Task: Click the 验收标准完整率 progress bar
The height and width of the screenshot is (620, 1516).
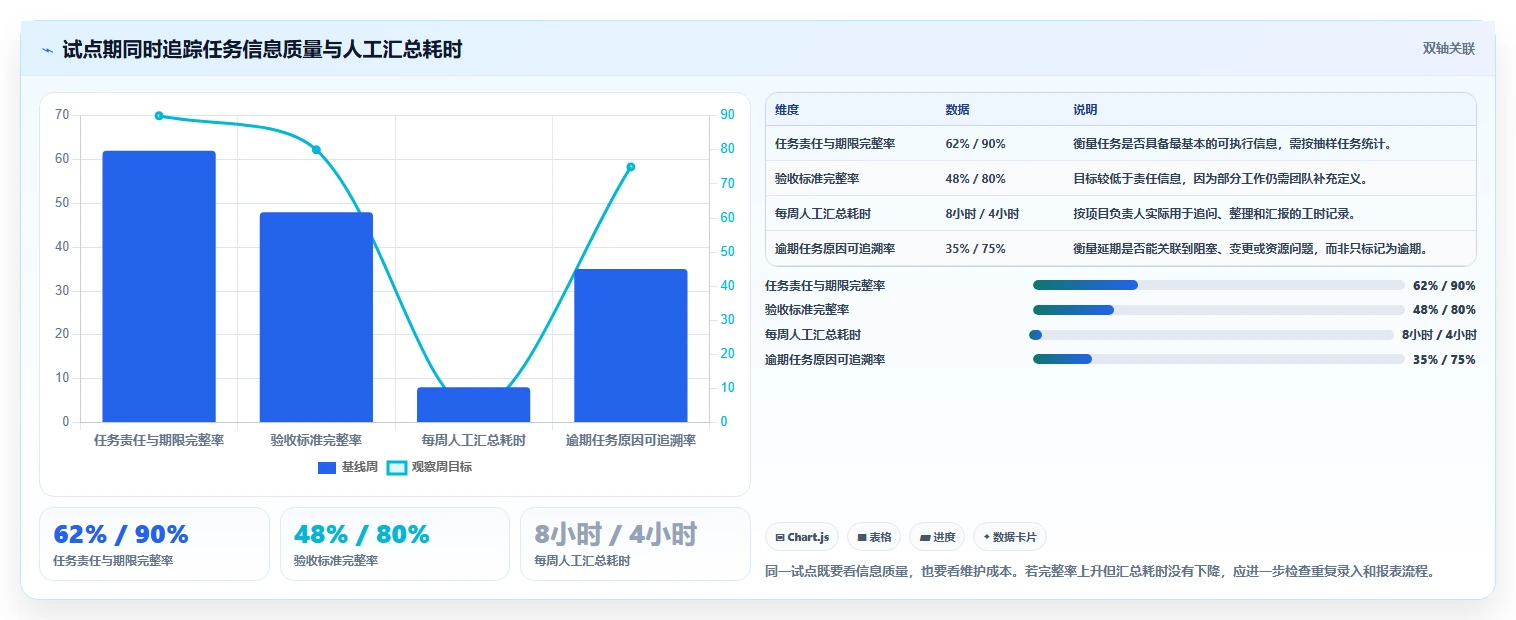Action: (x=1219, y=310)
